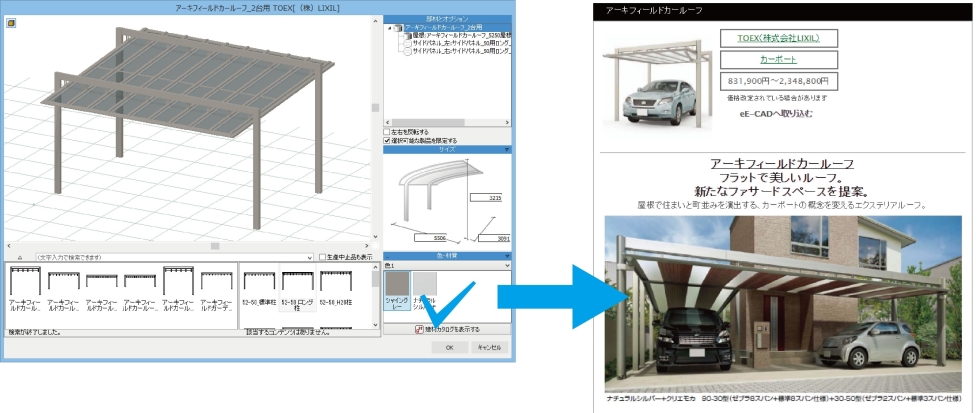Viewport: 980px width, 413px height.
Task: Collapse the サイズ section header
Action: point(507,150)
